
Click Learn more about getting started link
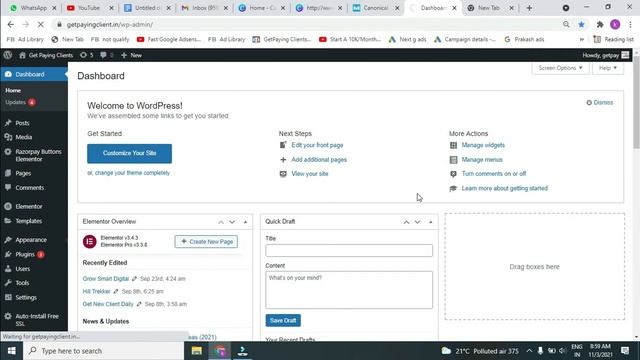[x=504, y=188]
